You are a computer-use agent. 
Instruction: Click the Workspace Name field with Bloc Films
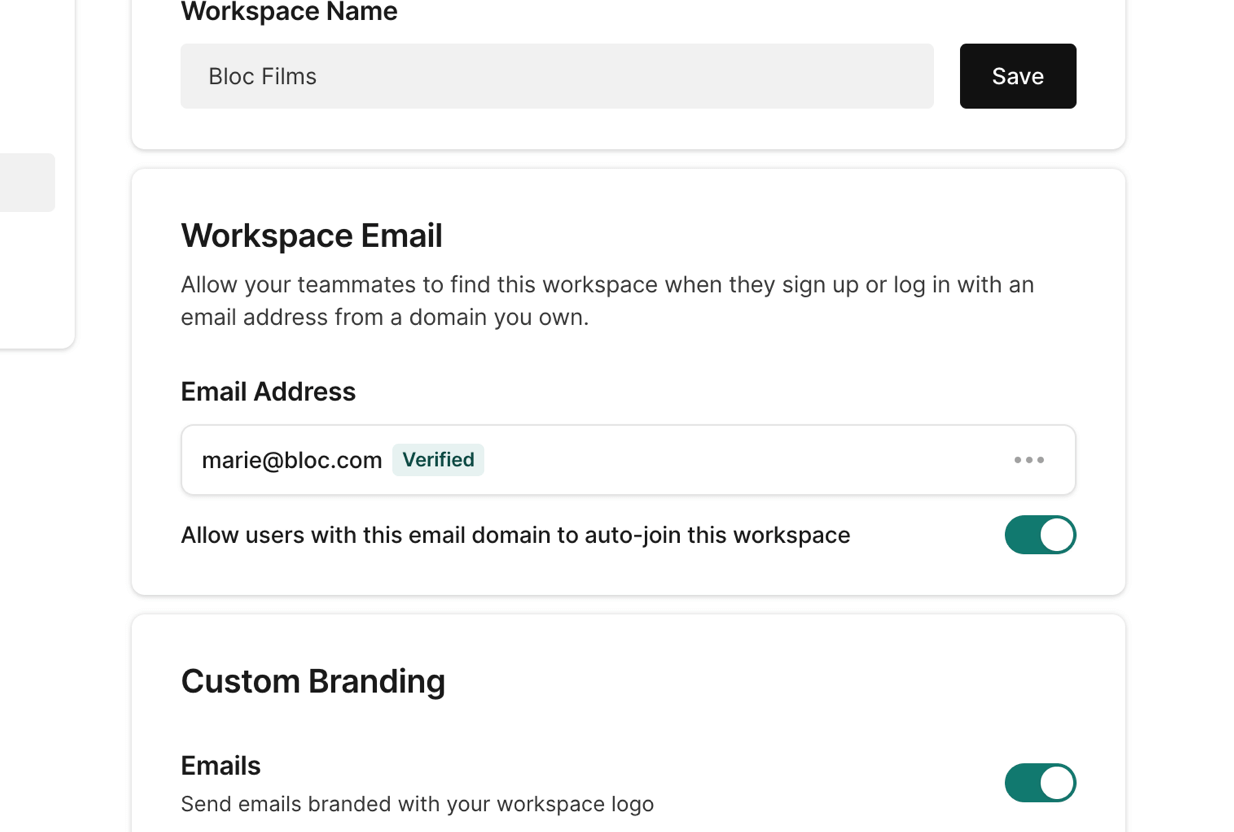coord(556,76)
